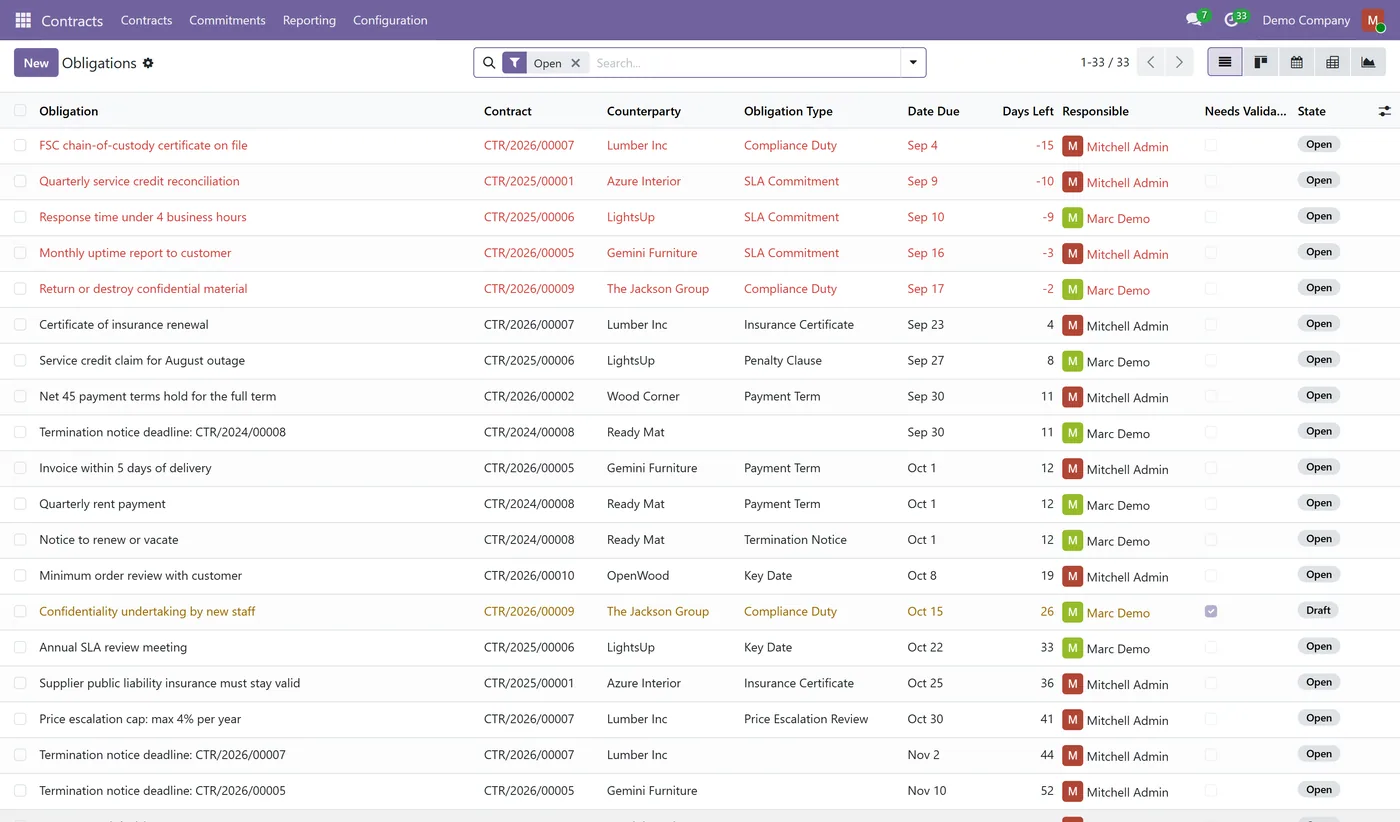
Task: Switch to calendar view
Action: pyautogui.click(x=1297, y=62)
